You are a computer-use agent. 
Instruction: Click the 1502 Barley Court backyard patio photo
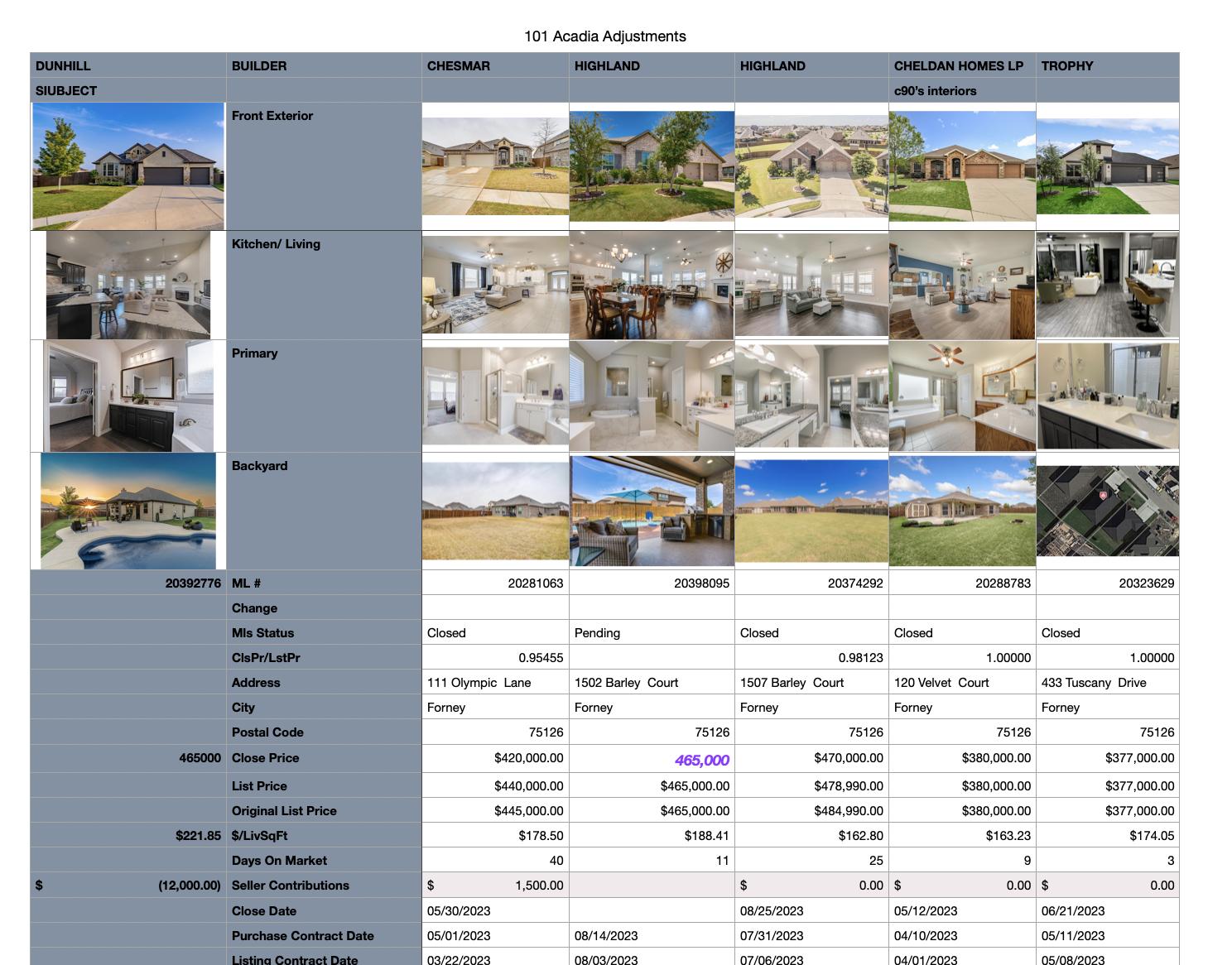(x=652, y=511)
